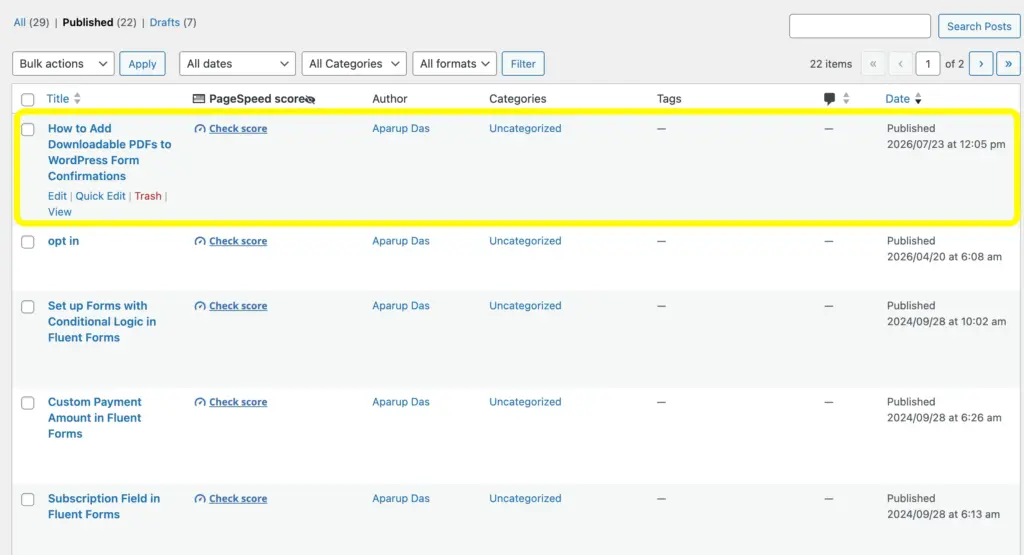Screen dimensions: 1024x555
Task: Open the Bulk actions dropdown
Action: click(63, 63)
